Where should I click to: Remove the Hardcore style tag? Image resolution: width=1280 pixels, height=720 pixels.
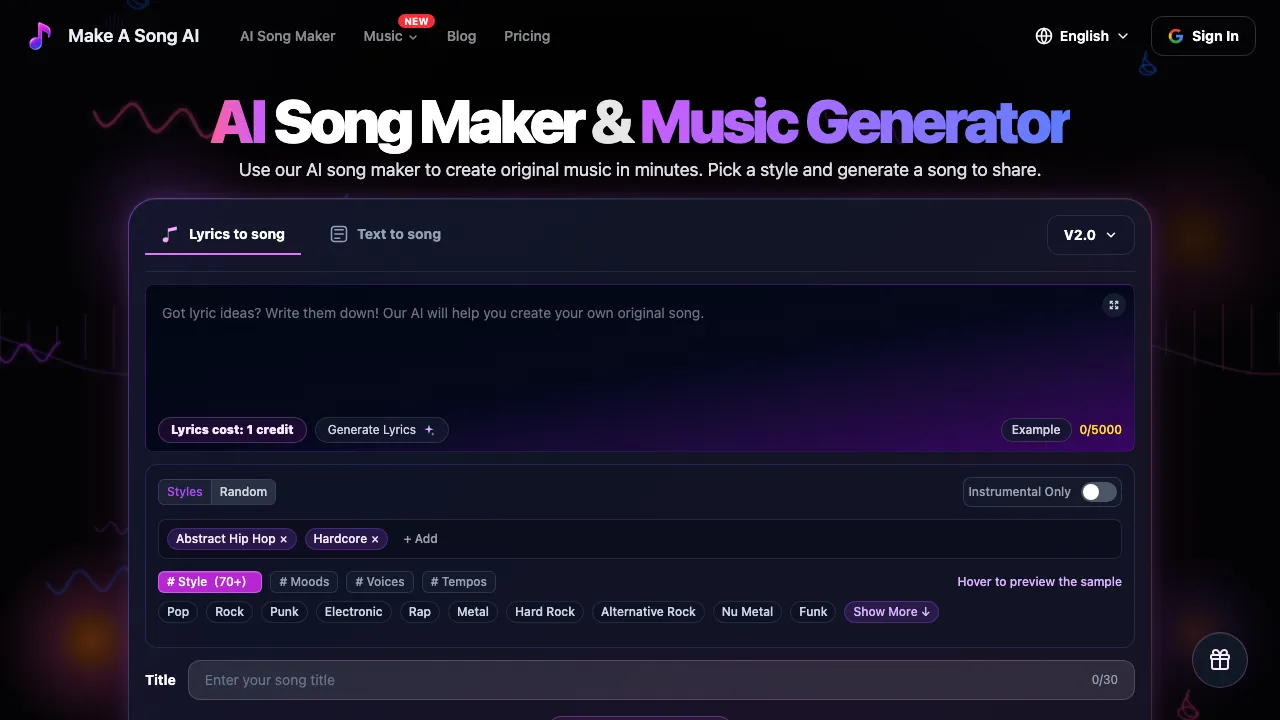pyautogui.click(x=375, y=539)
